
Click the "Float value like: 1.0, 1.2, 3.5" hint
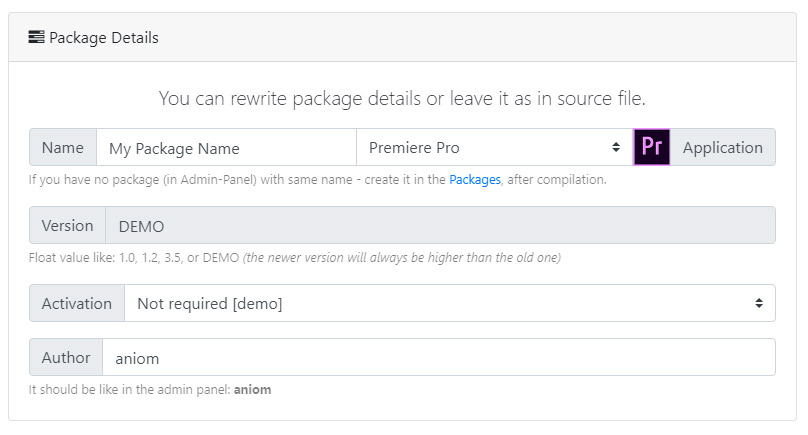click(x=295, y=257)
